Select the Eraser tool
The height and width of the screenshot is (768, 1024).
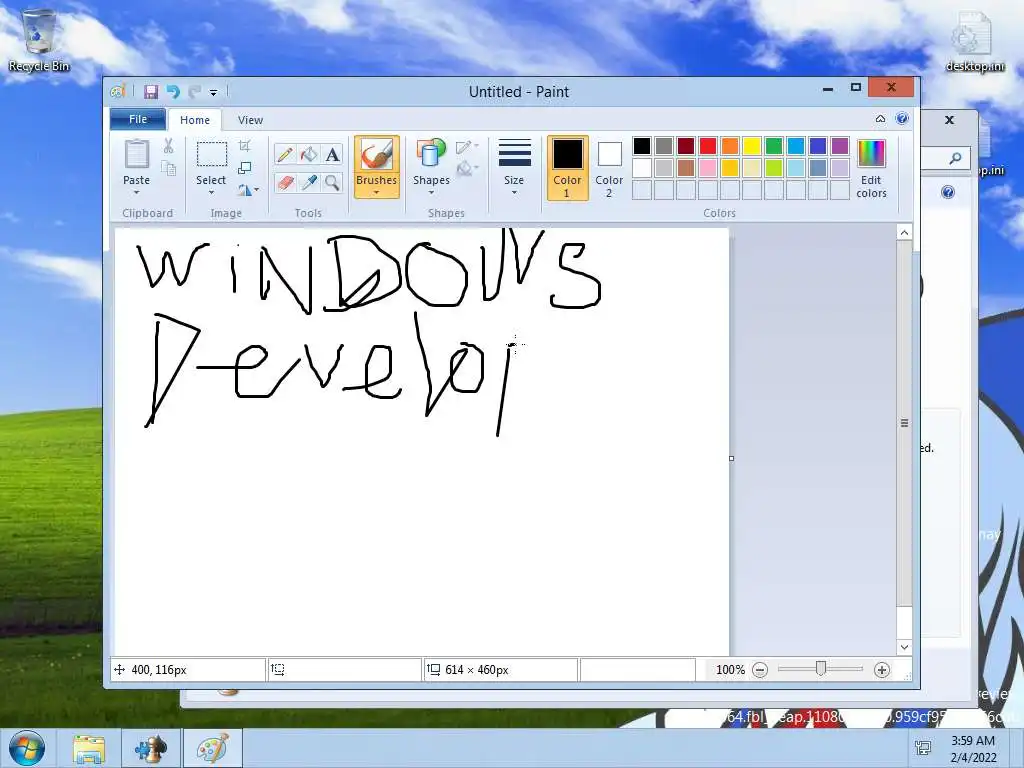click(285, 182)
